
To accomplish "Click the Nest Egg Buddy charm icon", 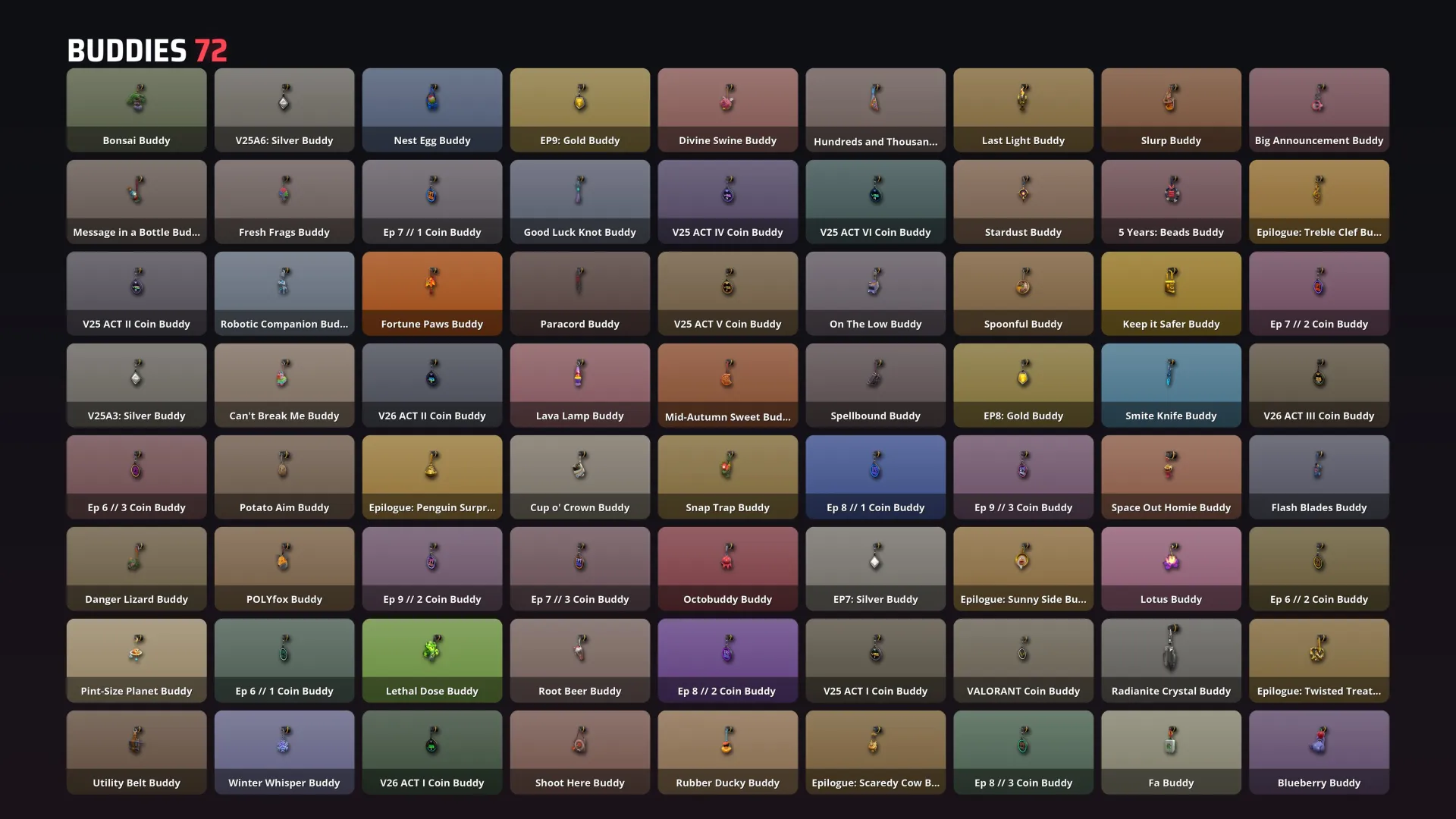I will tap(432, 98).
